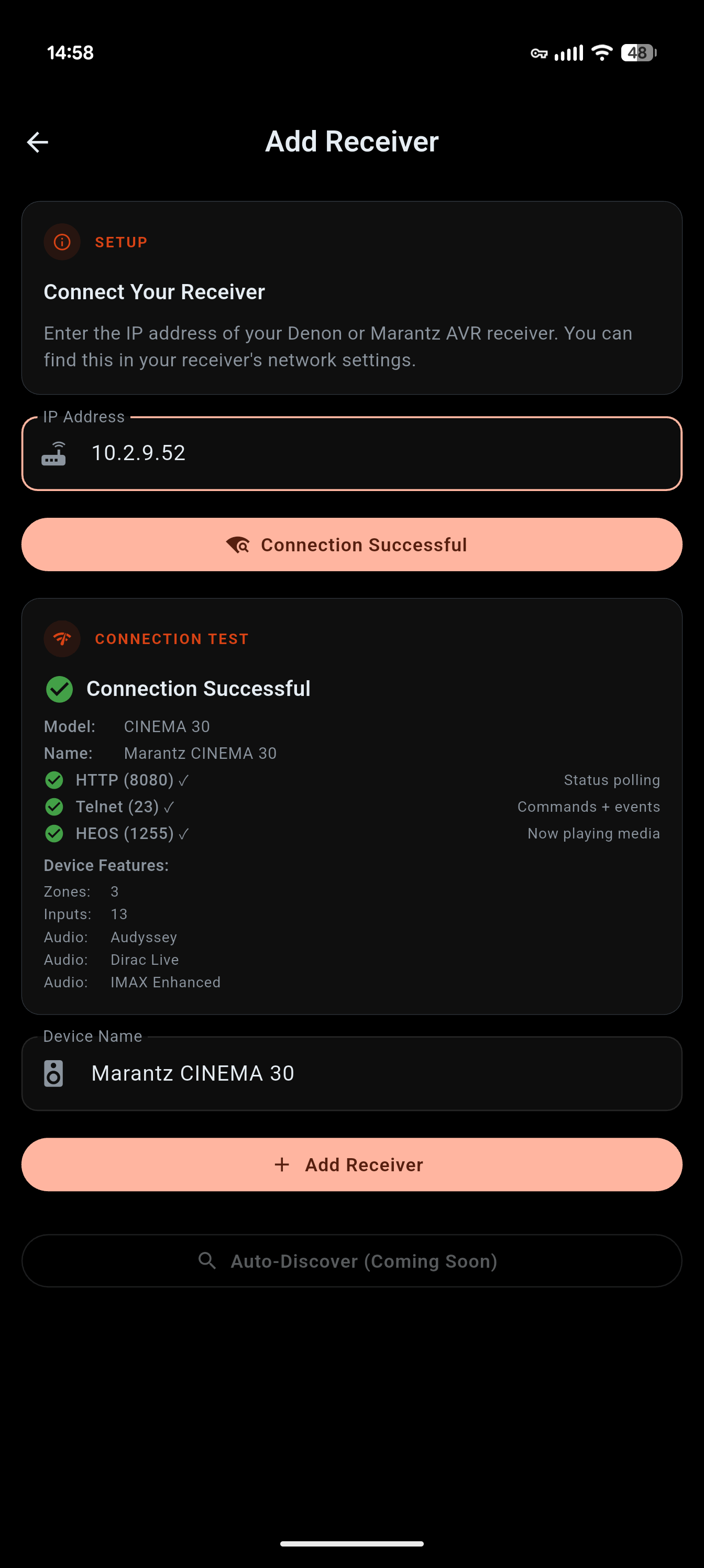Click the battery indicator showing 48
The width and height of the screenshot is (704, 1568).
click(x=637, y=53)
